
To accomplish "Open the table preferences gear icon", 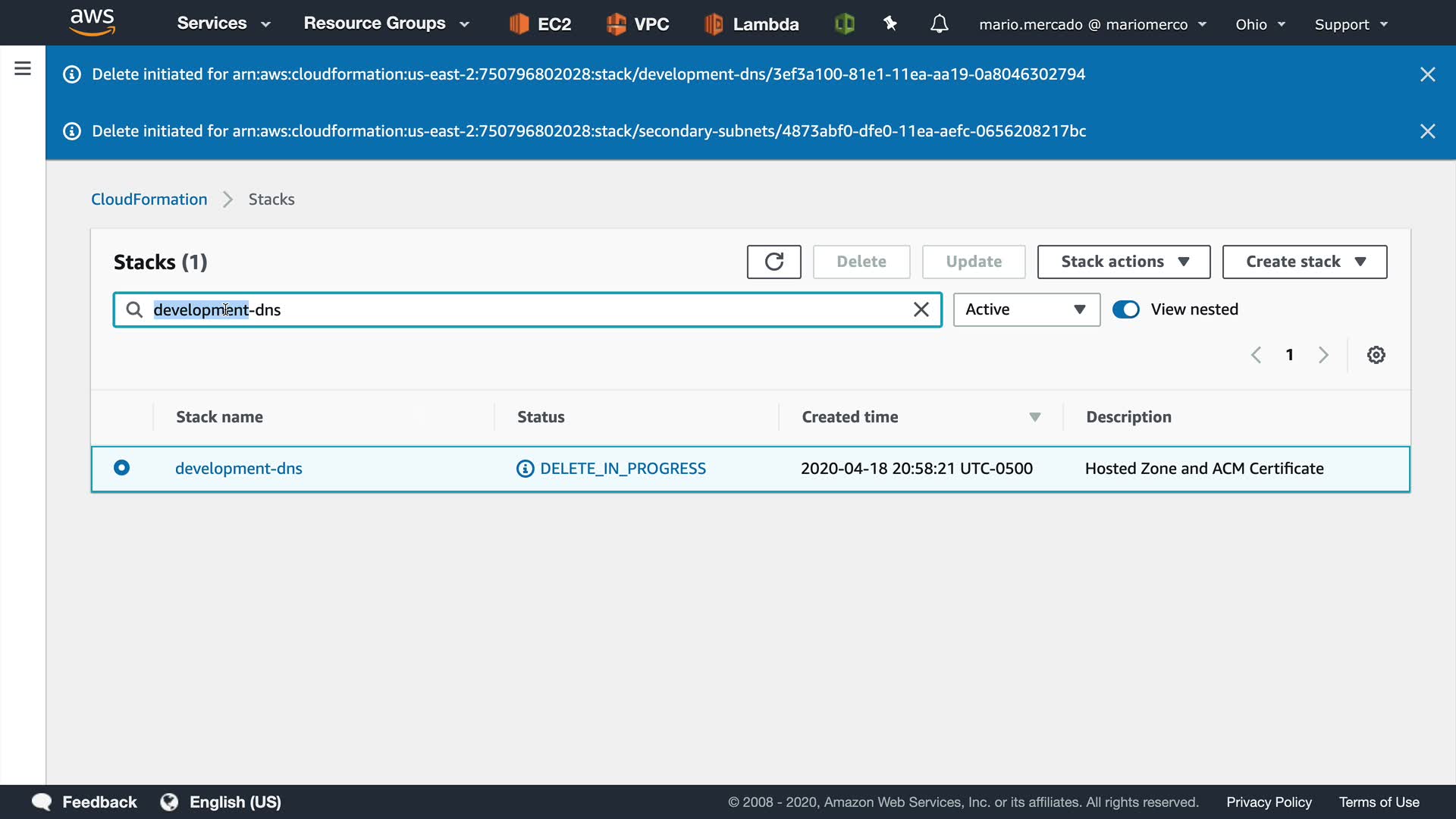I will point(1376,355).
